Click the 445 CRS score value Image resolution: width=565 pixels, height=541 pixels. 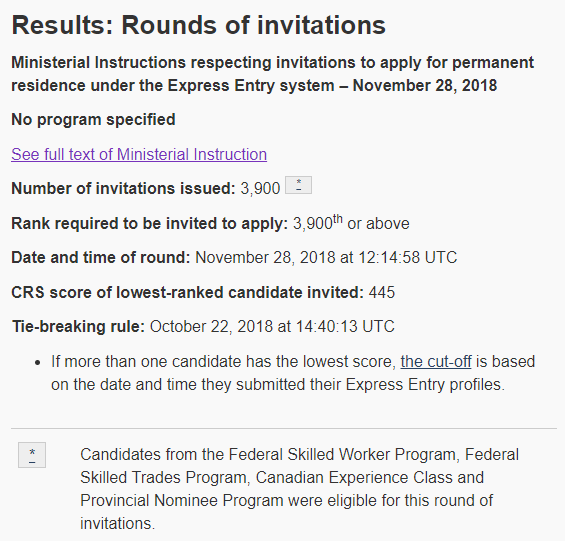(x=382, y=292)
